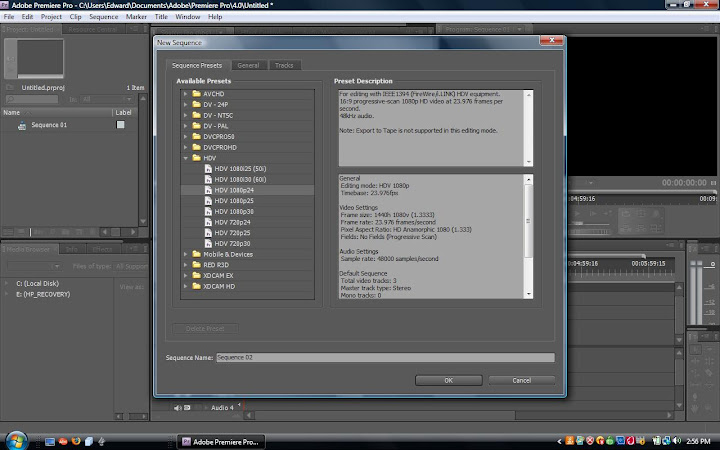
Task: Select the Sequence Presets tab
Action: 197,65
